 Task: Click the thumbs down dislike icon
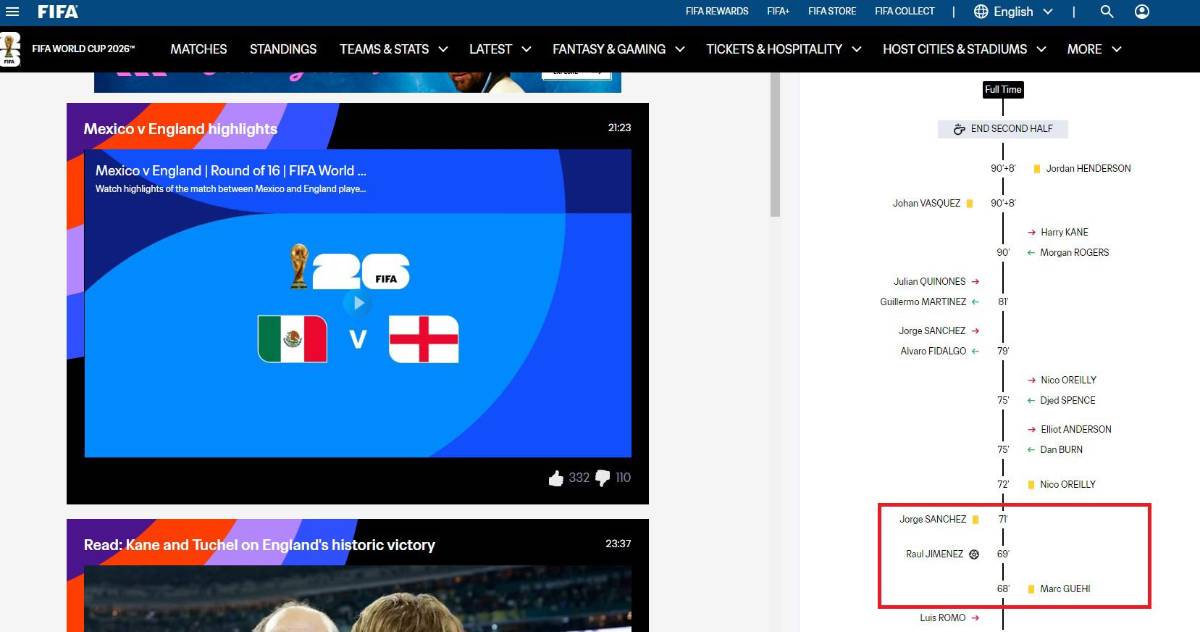(602, 478)
